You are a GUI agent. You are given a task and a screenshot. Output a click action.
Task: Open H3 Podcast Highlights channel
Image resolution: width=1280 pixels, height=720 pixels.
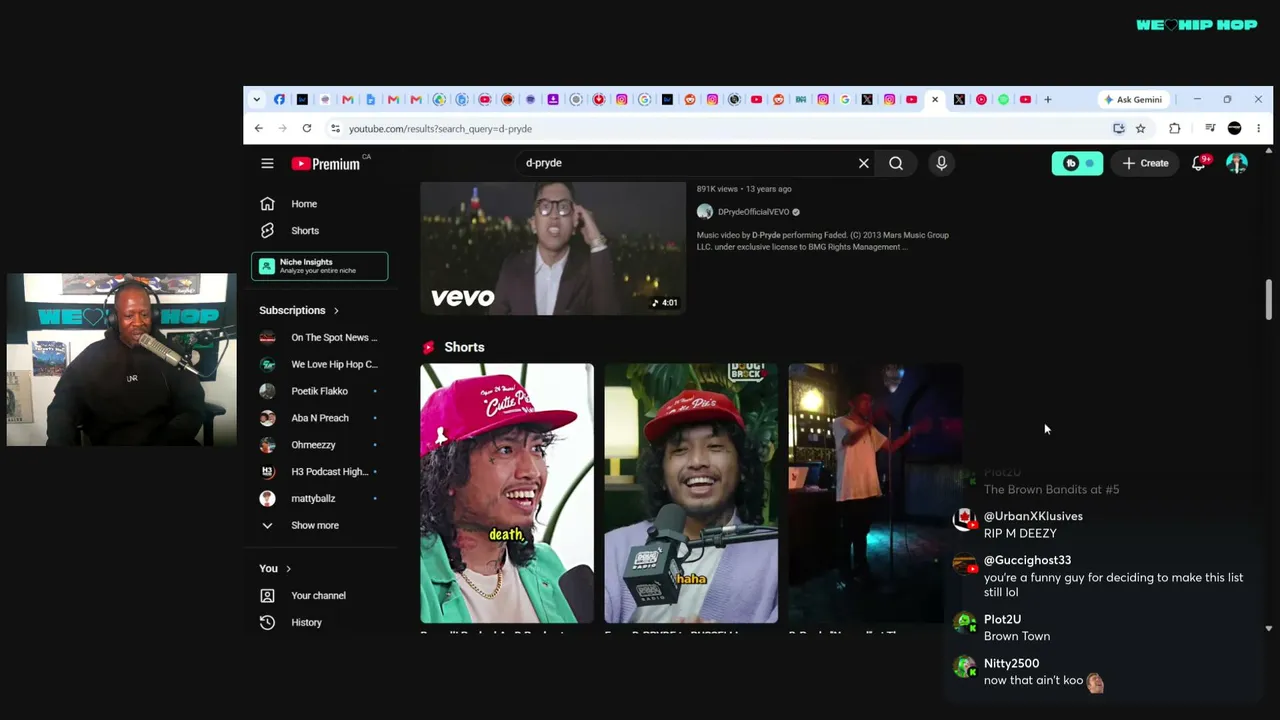click(x=320, y=472)
